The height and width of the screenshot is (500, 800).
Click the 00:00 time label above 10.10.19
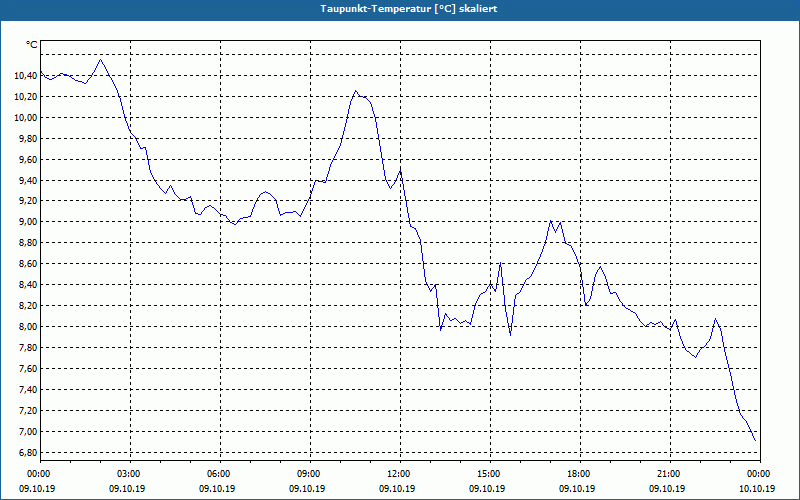pyautogui.click(x=760, y=474)
